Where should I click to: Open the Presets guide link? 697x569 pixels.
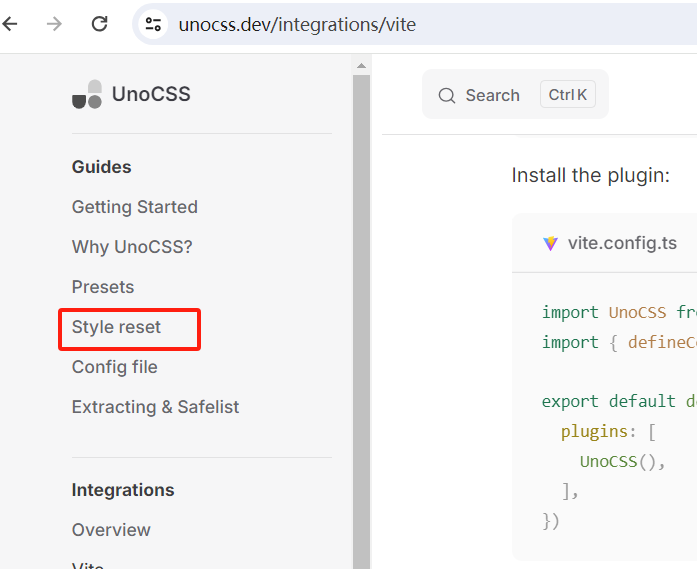pos(103,287)
